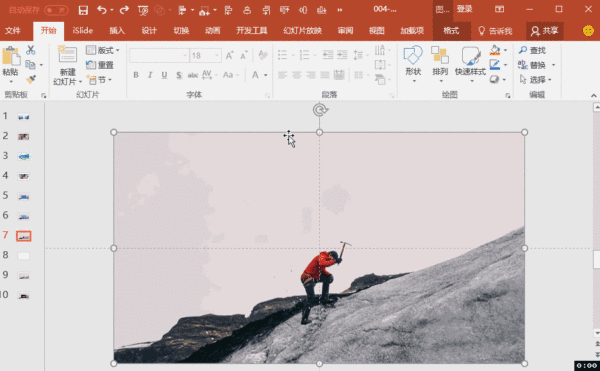Click the Share (共享) button
This screenshot has width=600, height=371.
coord(545,31)
